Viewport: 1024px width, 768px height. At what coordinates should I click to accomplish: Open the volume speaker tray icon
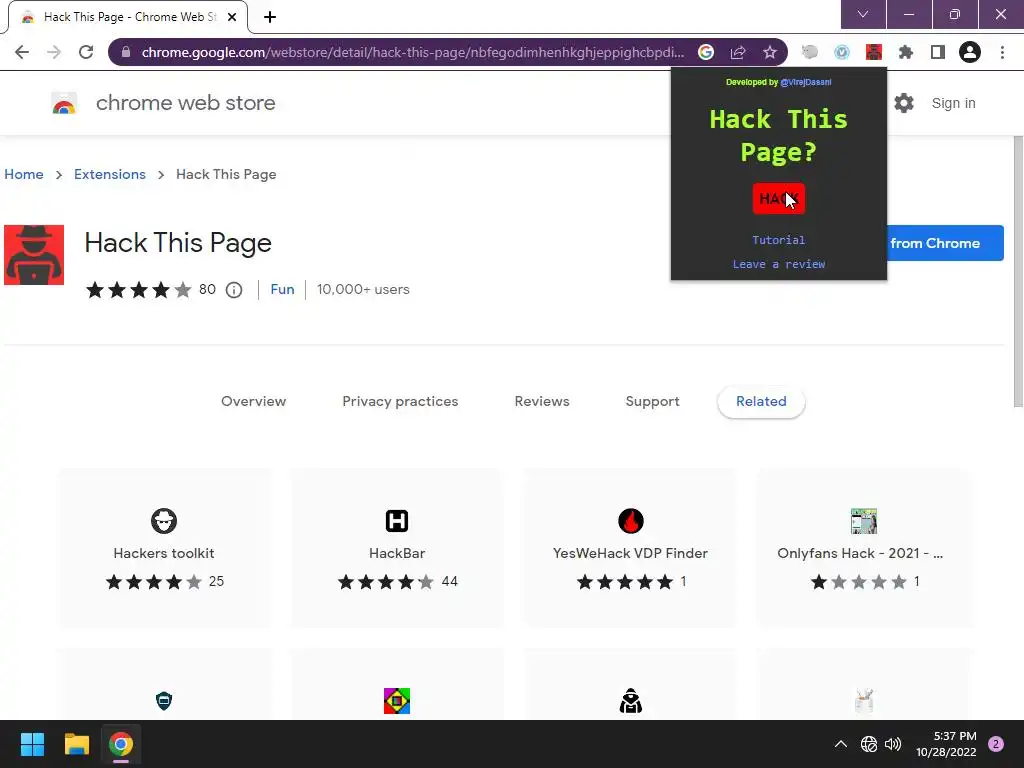pos(893,744)
